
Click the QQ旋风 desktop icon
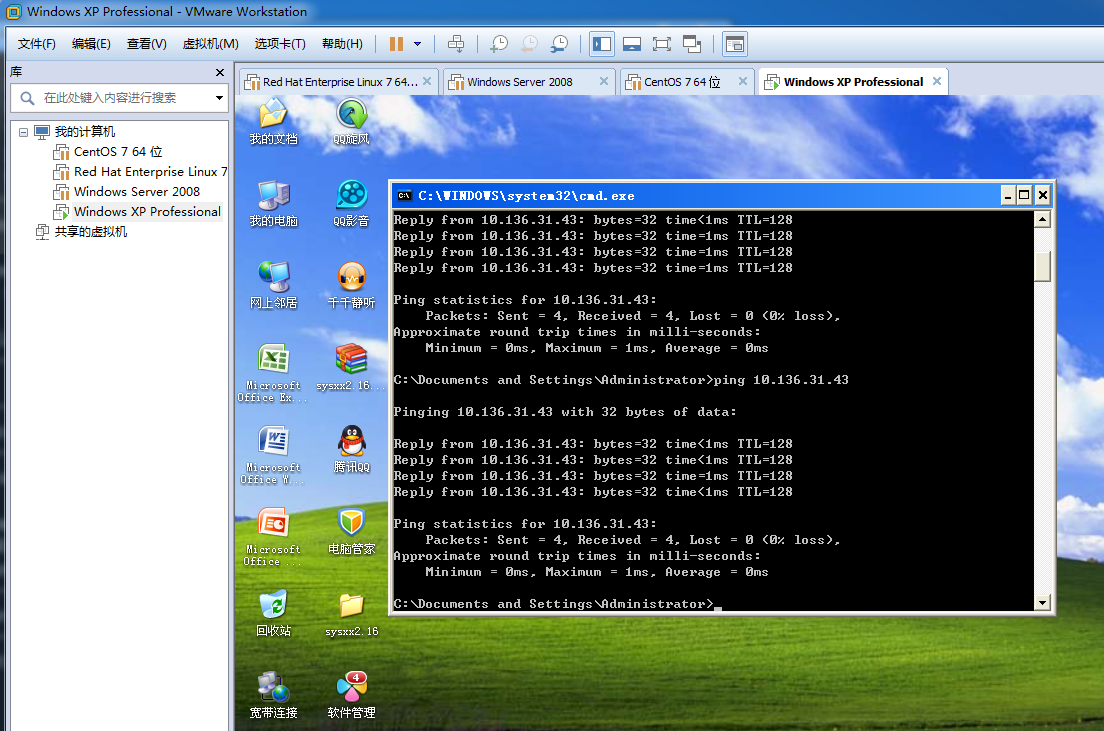point(351,121)
